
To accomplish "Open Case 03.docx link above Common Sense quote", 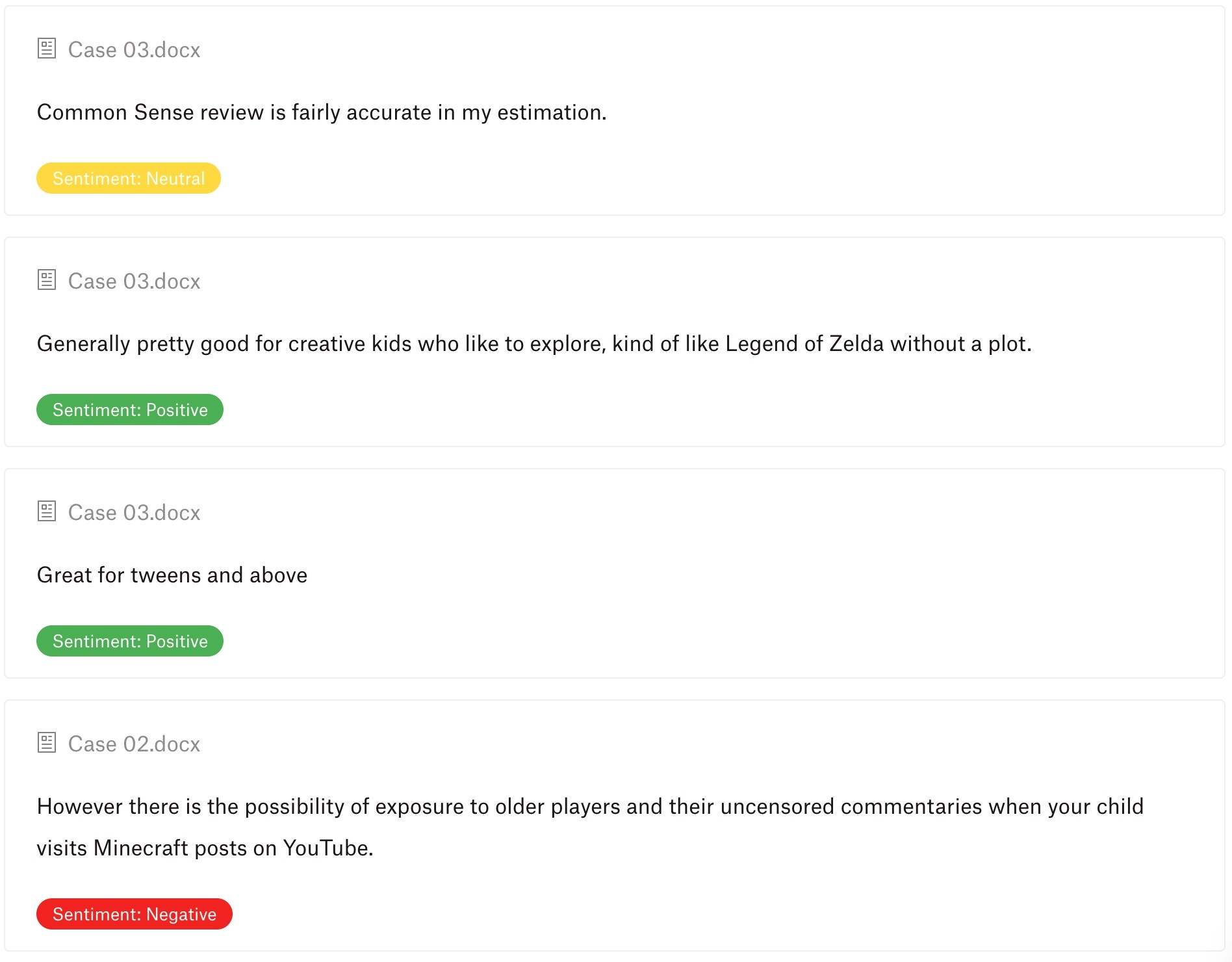I will [134, 50].
